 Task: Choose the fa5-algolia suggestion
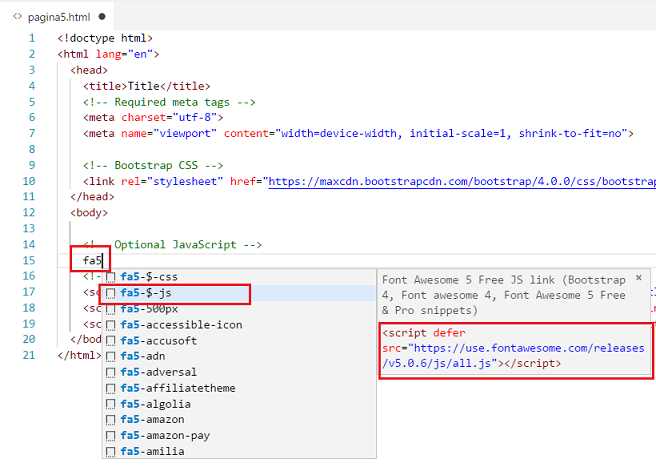(x=239, y=404)
